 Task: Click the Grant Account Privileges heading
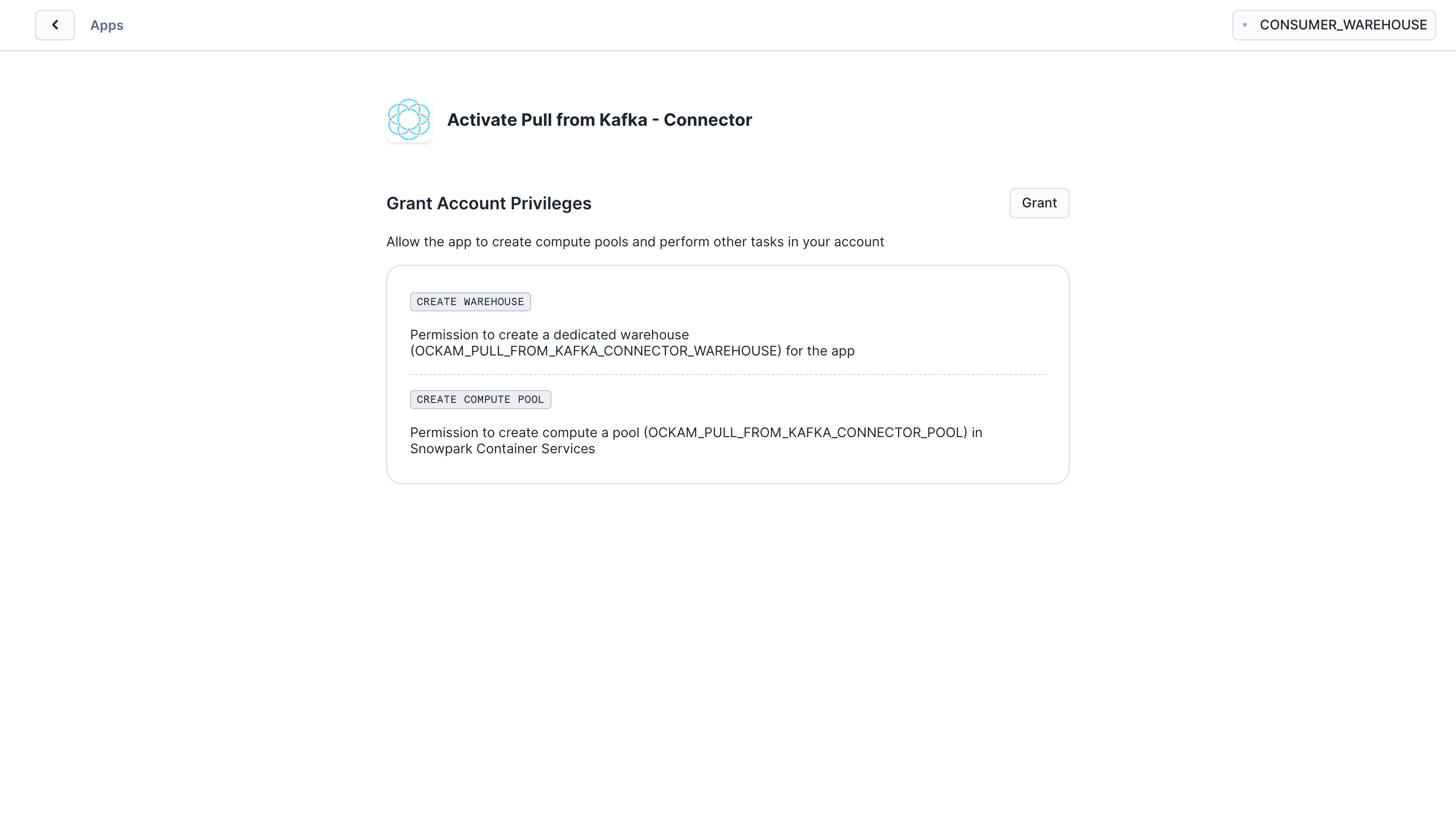(x=488, y=203)
